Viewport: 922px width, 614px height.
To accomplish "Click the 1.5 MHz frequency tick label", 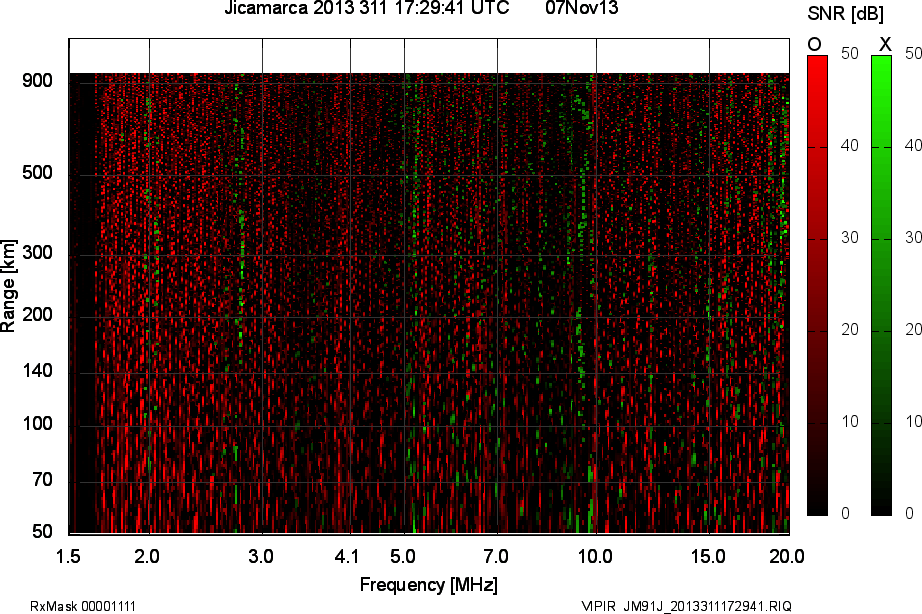I will tap(69, 555).
